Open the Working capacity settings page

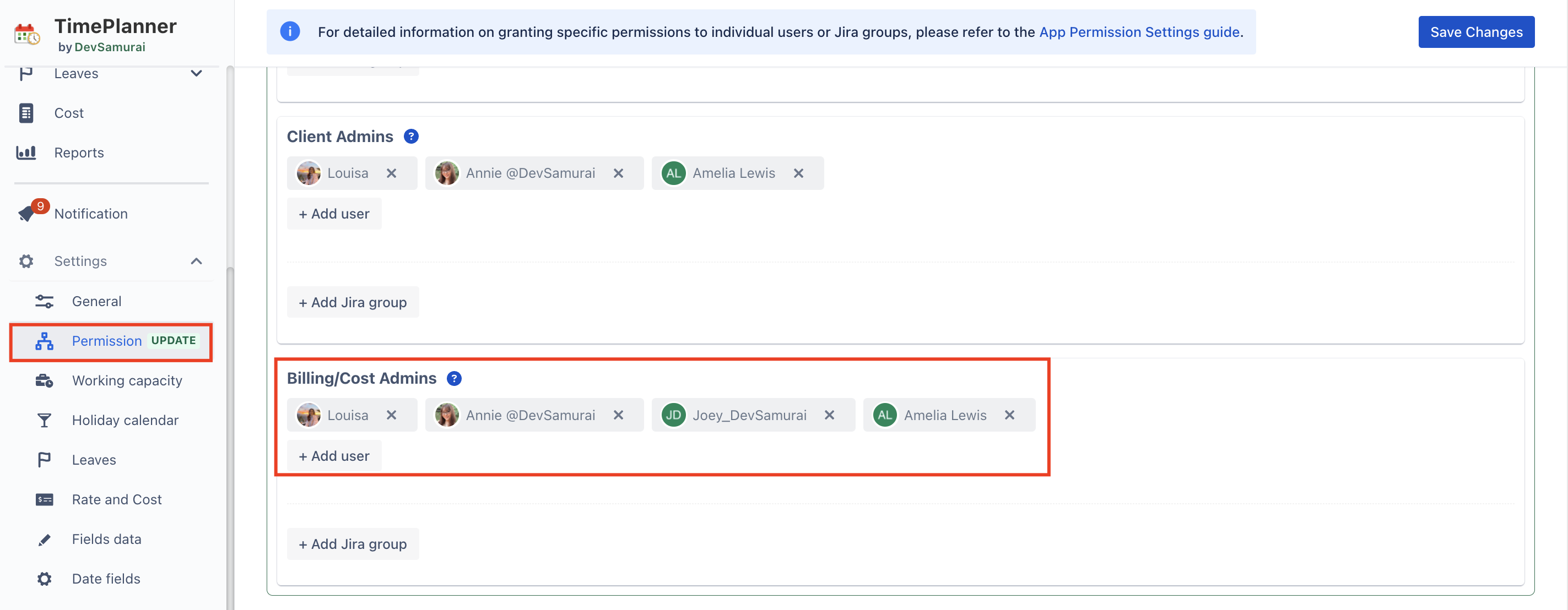pos(127,381)
